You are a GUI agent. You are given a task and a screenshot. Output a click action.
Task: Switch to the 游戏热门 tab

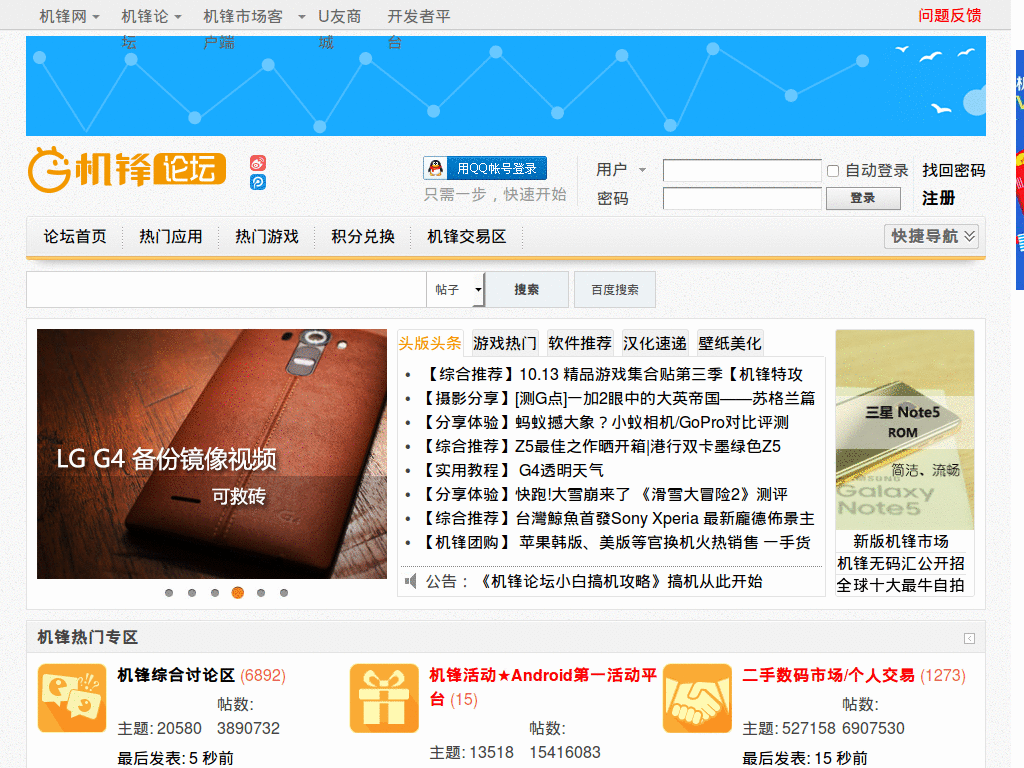tap(505, 344)
